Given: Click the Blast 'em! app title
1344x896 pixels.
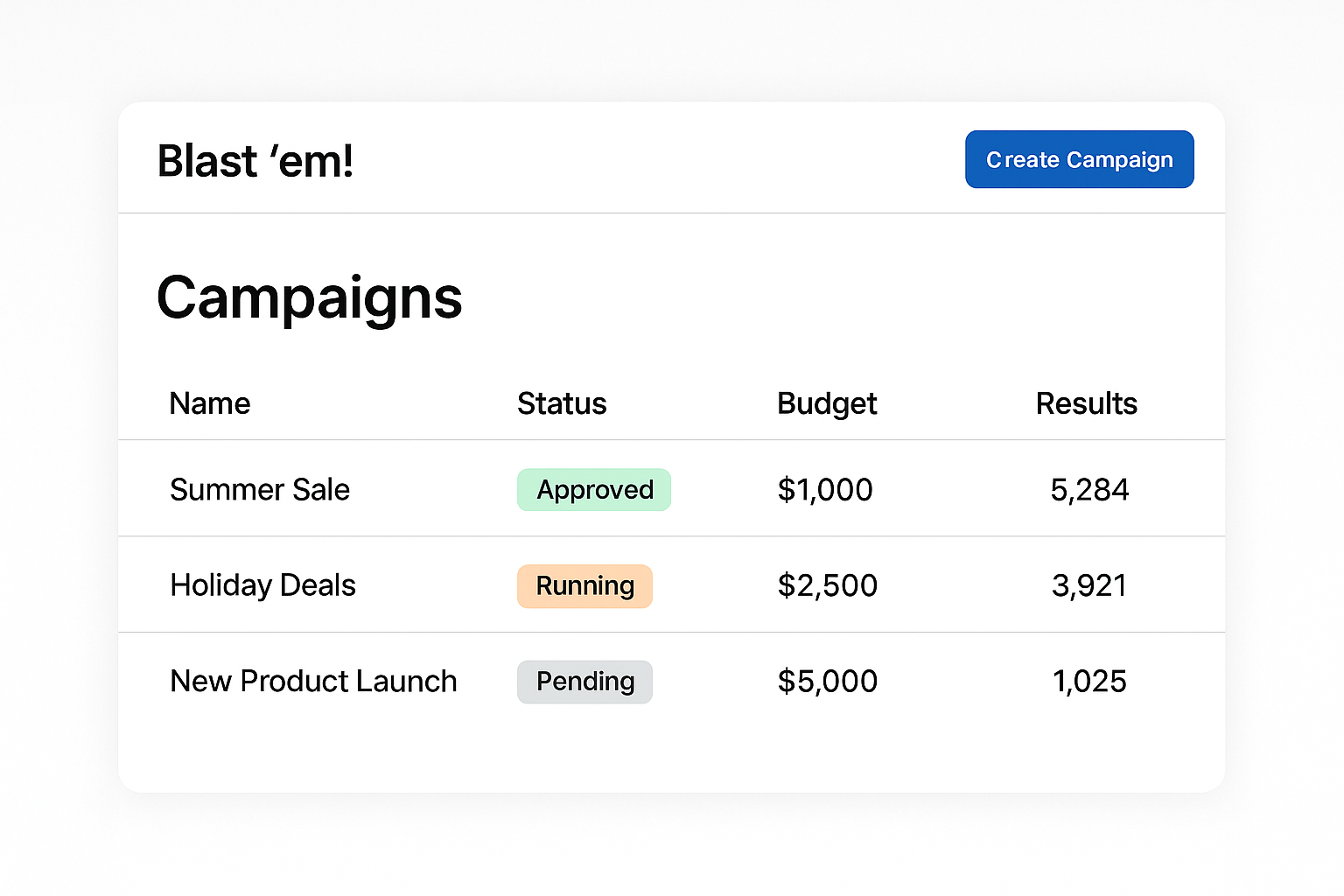Looking at the screenshot, I should click(x=255, y=161).
